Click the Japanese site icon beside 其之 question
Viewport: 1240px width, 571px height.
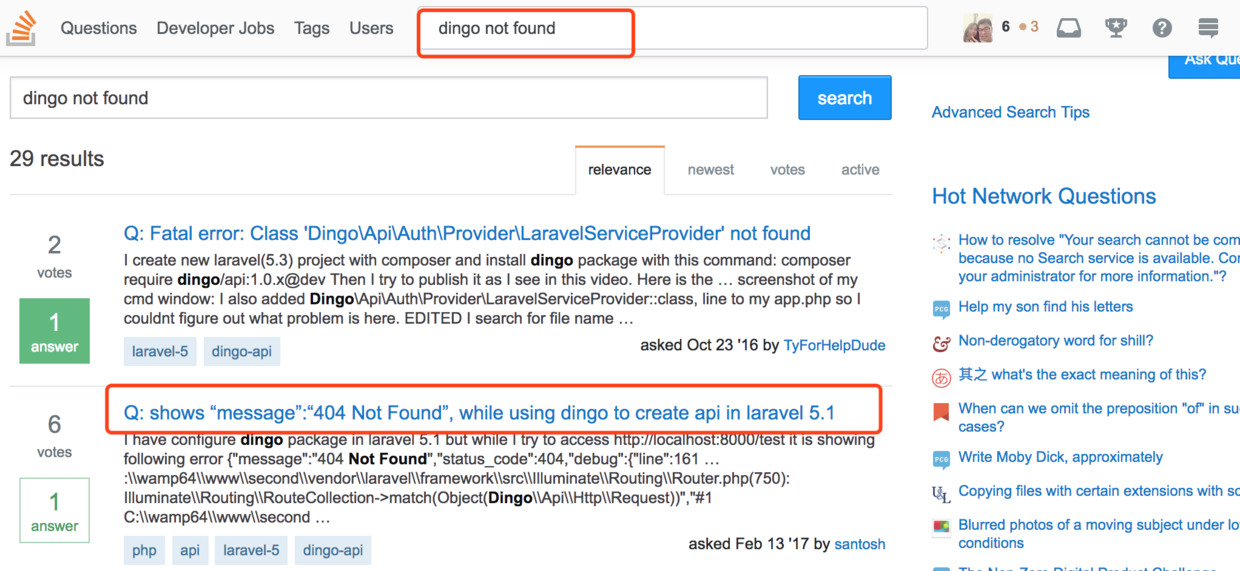(941, 377)
